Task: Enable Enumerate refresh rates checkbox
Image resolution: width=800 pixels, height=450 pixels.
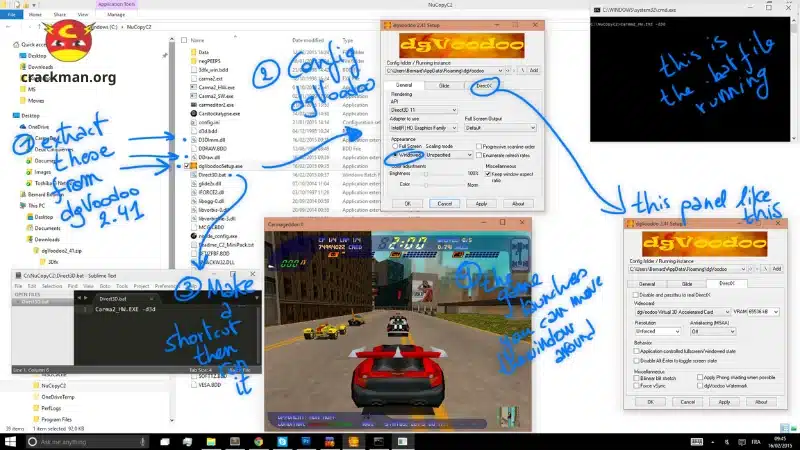Action: [x=479, y=155]
